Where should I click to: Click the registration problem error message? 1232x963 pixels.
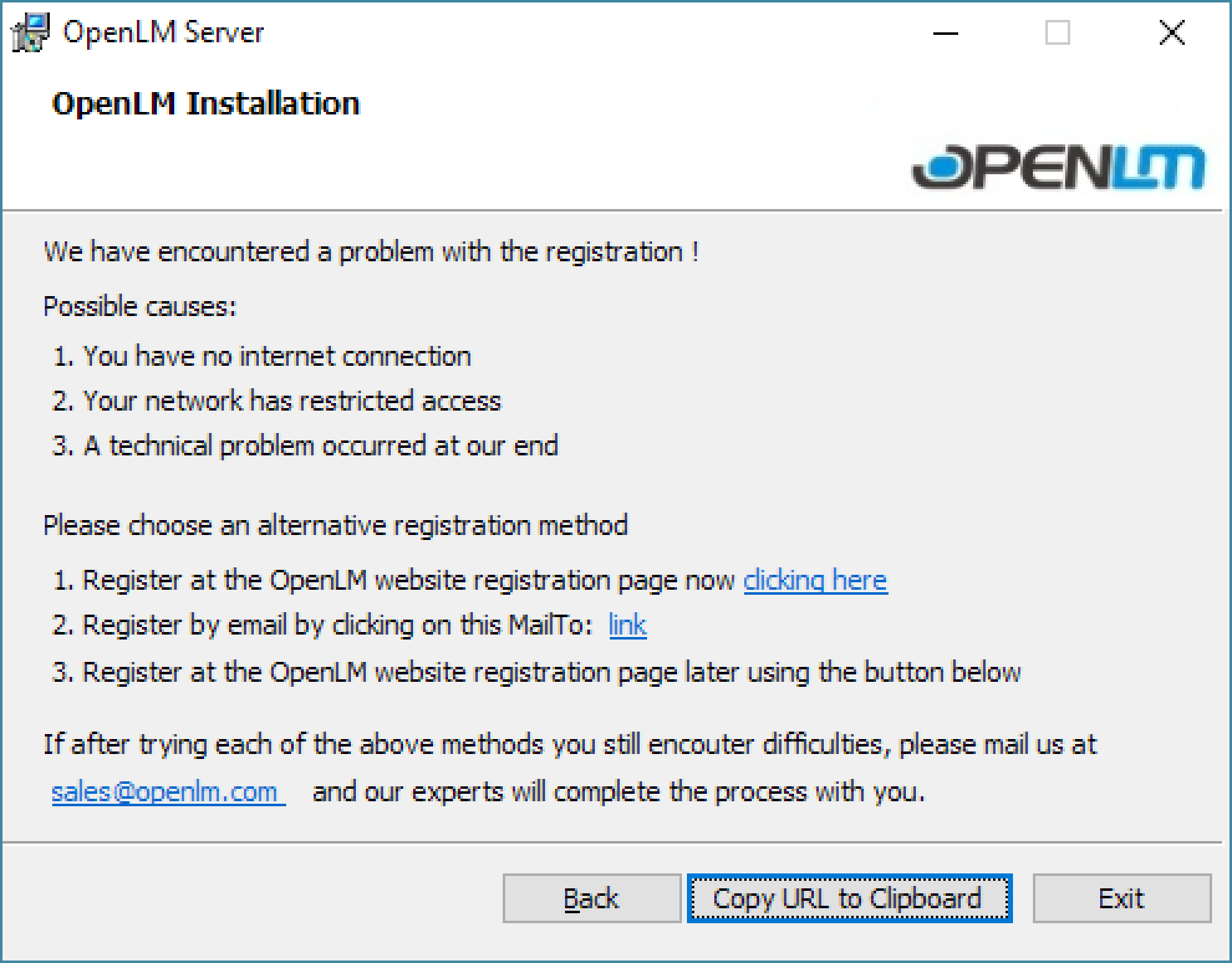371,252
